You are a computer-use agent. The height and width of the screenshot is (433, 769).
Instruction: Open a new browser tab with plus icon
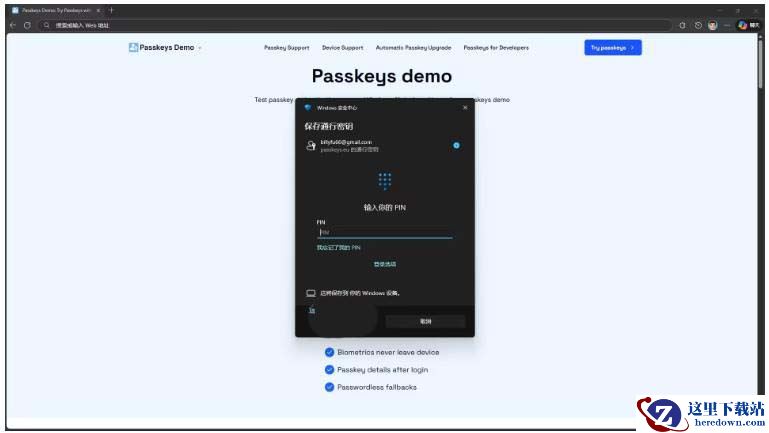click(111, 10)
